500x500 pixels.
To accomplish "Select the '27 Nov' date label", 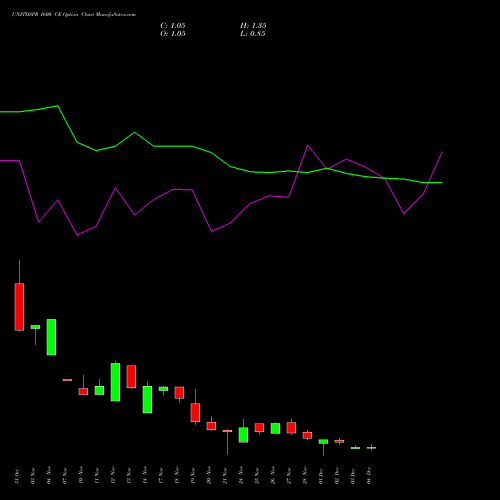I will (289, 476).
